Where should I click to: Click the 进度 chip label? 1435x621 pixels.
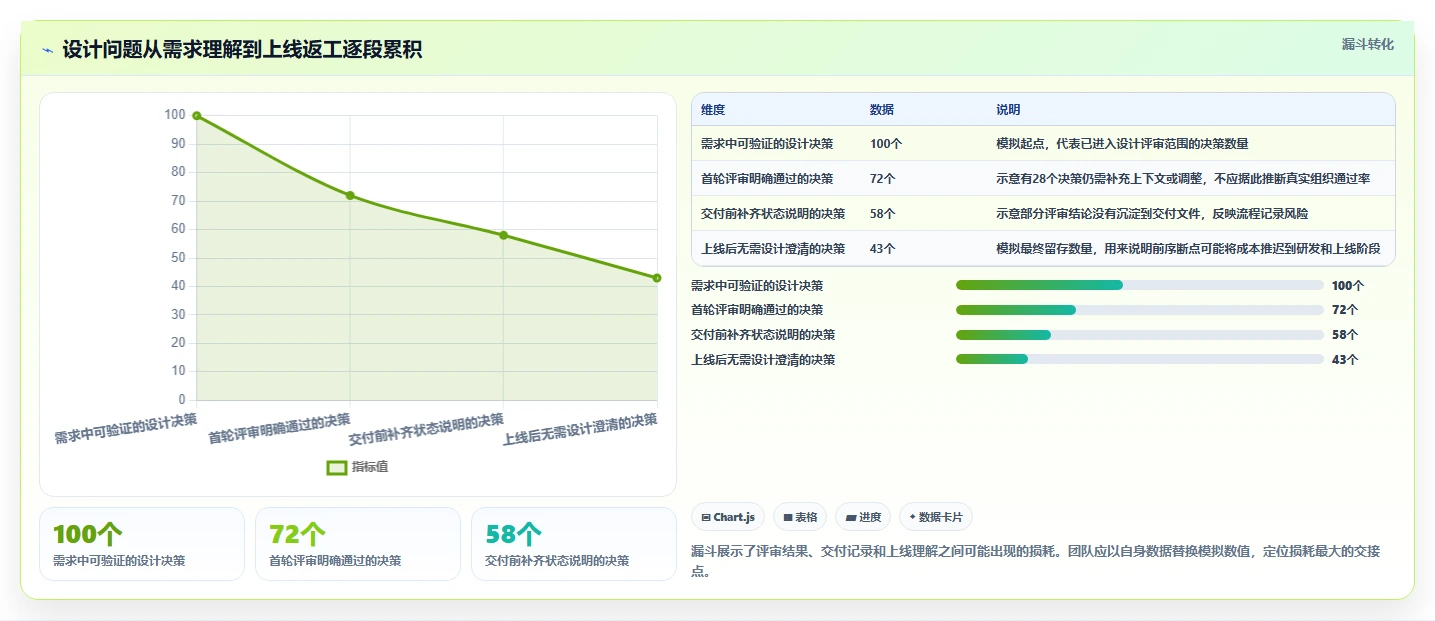(870, 517)
